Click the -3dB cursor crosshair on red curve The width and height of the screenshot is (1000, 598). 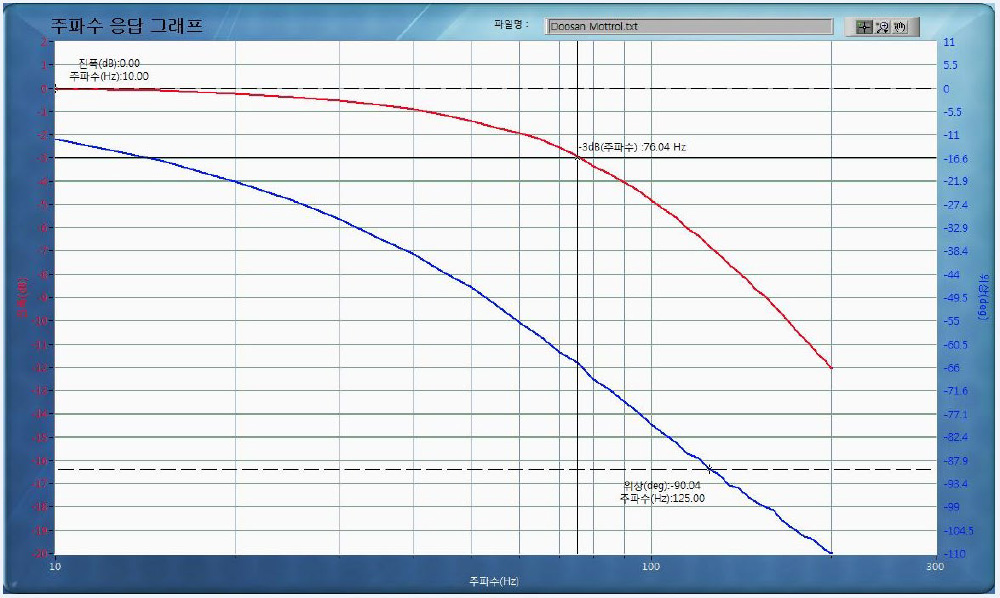(577, 158)
